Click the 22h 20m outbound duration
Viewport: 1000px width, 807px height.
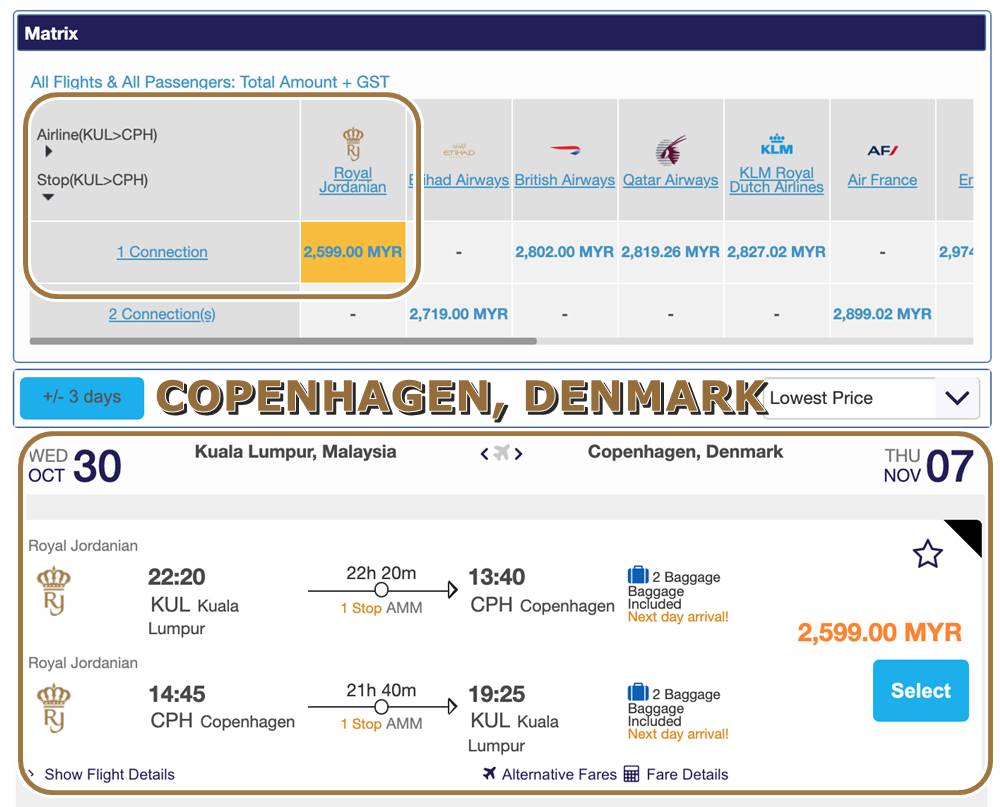pos(381,574)
